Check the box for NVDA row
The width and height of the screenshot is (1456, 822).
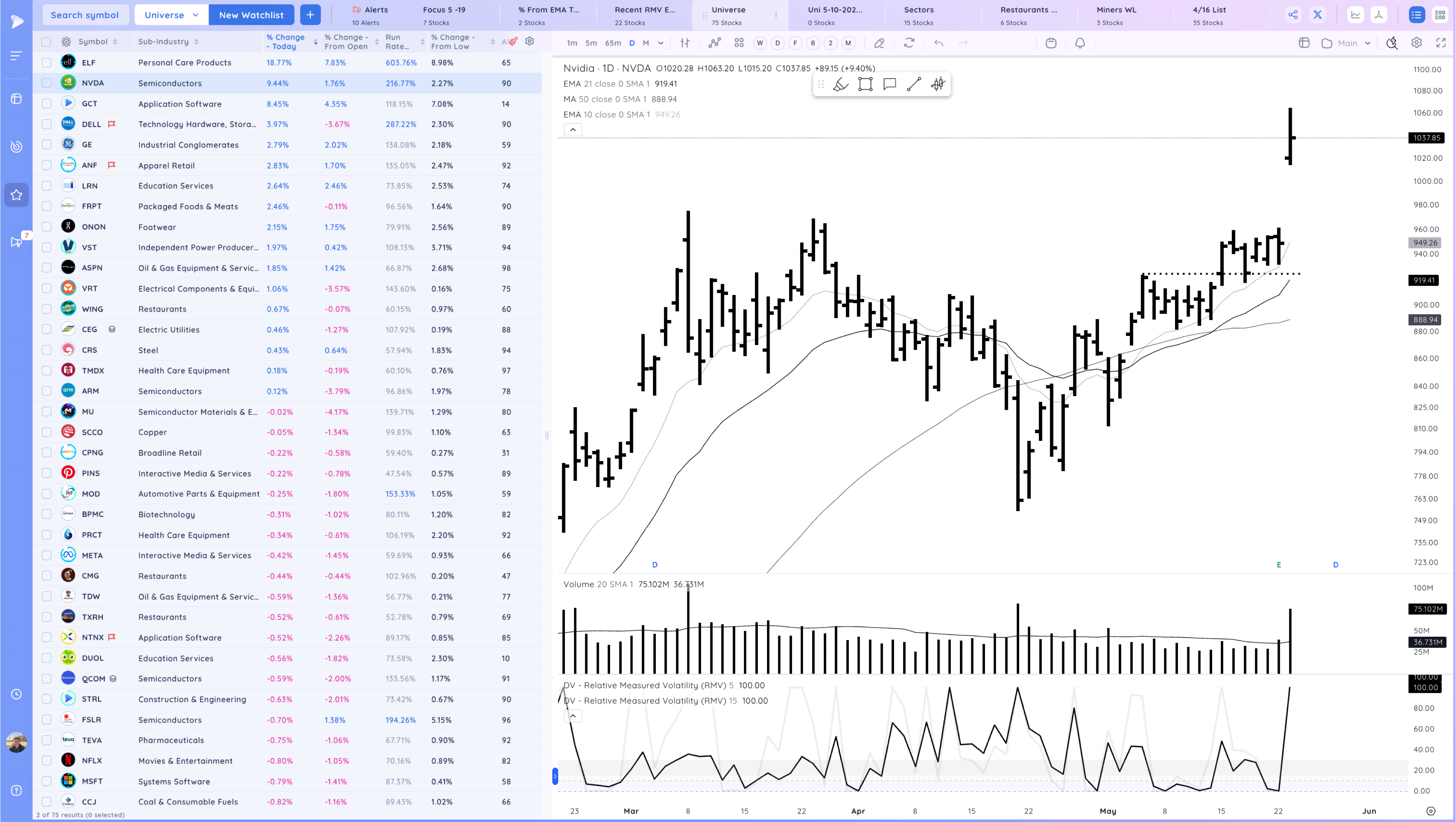pyautogui.click(x=46, y=83)
